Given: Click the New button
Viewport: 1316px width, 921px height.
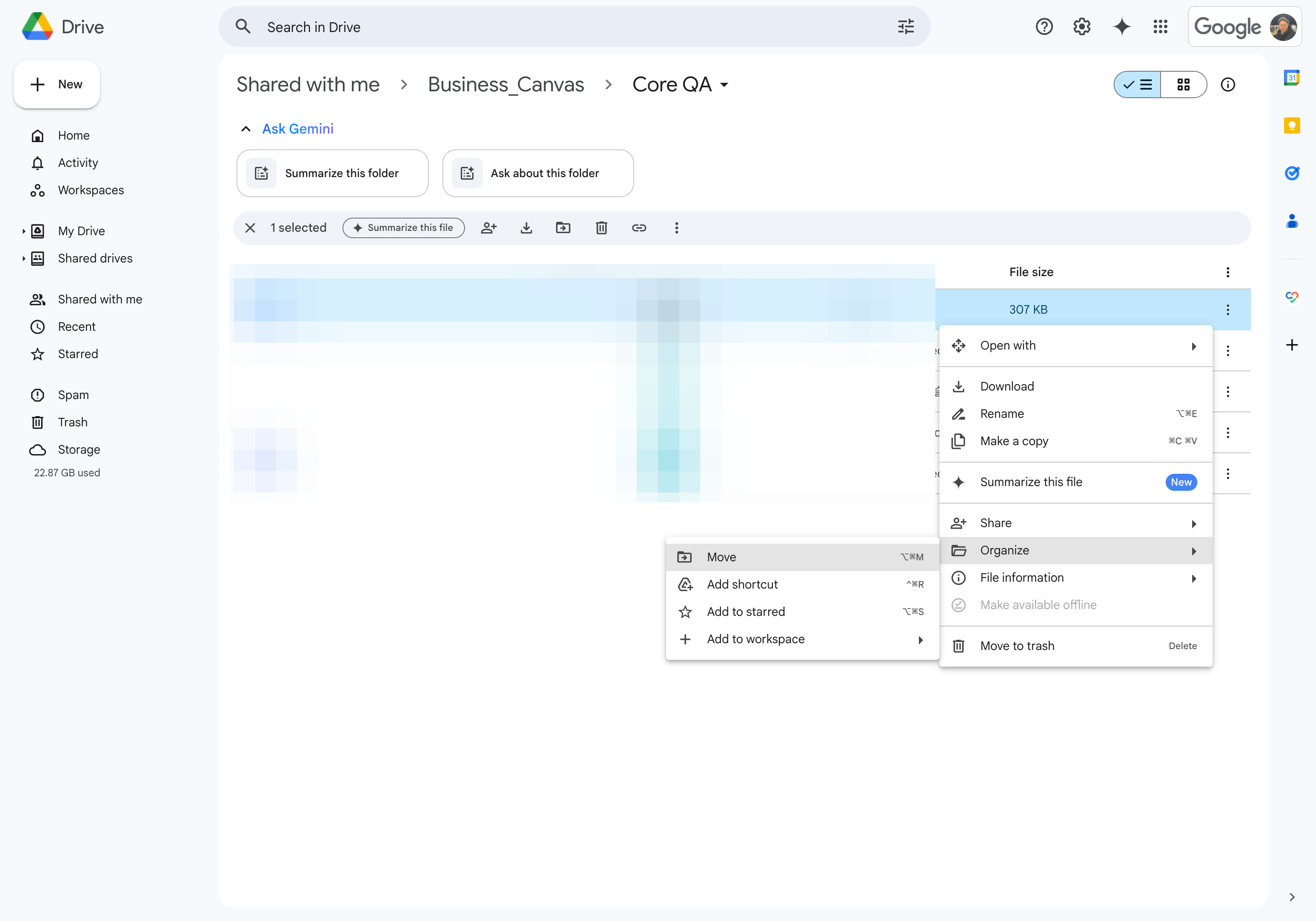Looking at the screenshot, I should click(x=57, y=85).
